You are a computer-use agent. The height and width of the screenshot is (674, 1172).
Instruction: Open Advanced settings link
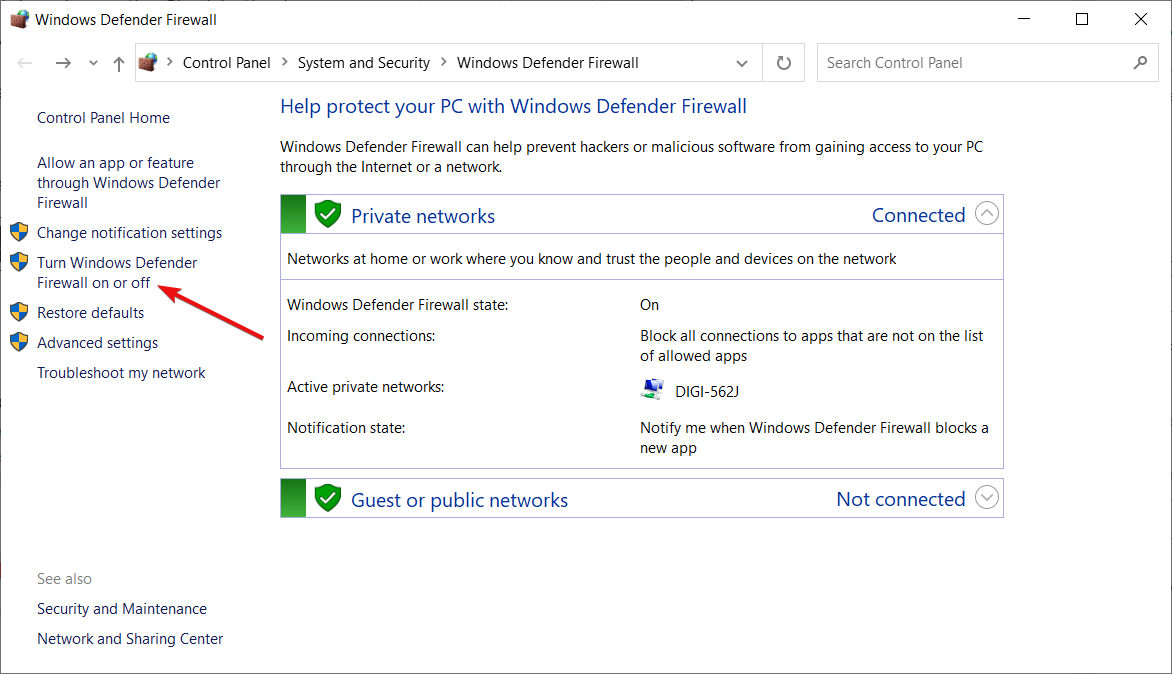[x=98, y=343]
